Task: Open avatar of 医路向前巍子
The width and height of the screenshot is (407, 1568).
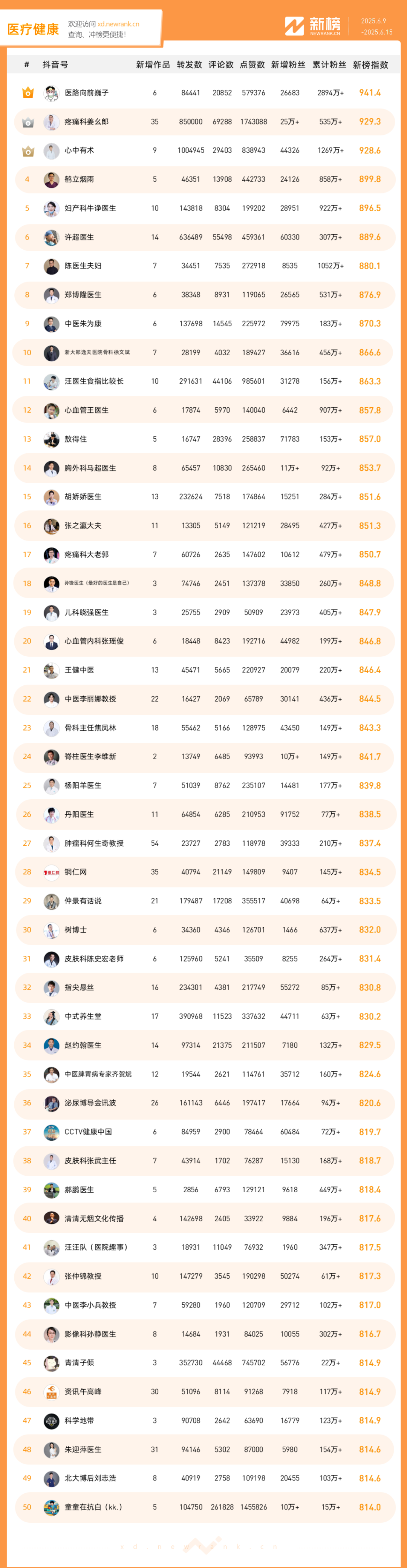Action: pos(51,92)
